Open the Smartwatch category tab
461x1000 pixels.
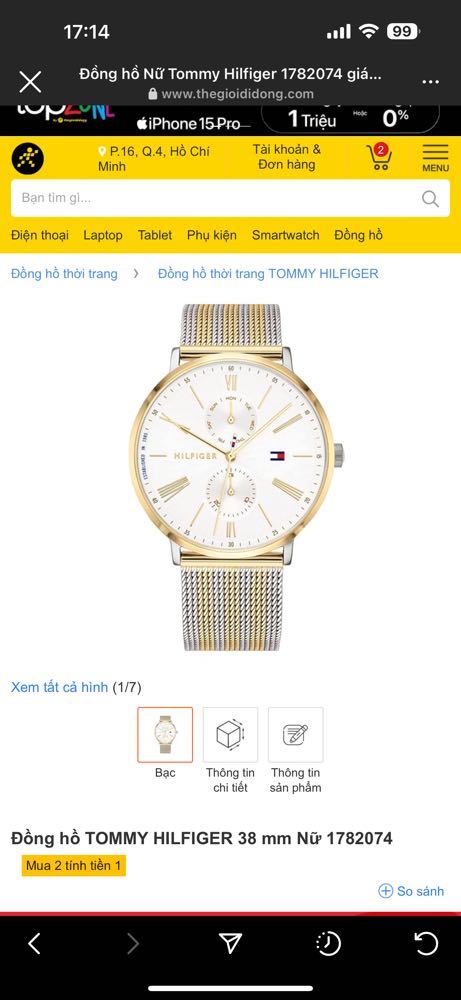click(285, 235)
